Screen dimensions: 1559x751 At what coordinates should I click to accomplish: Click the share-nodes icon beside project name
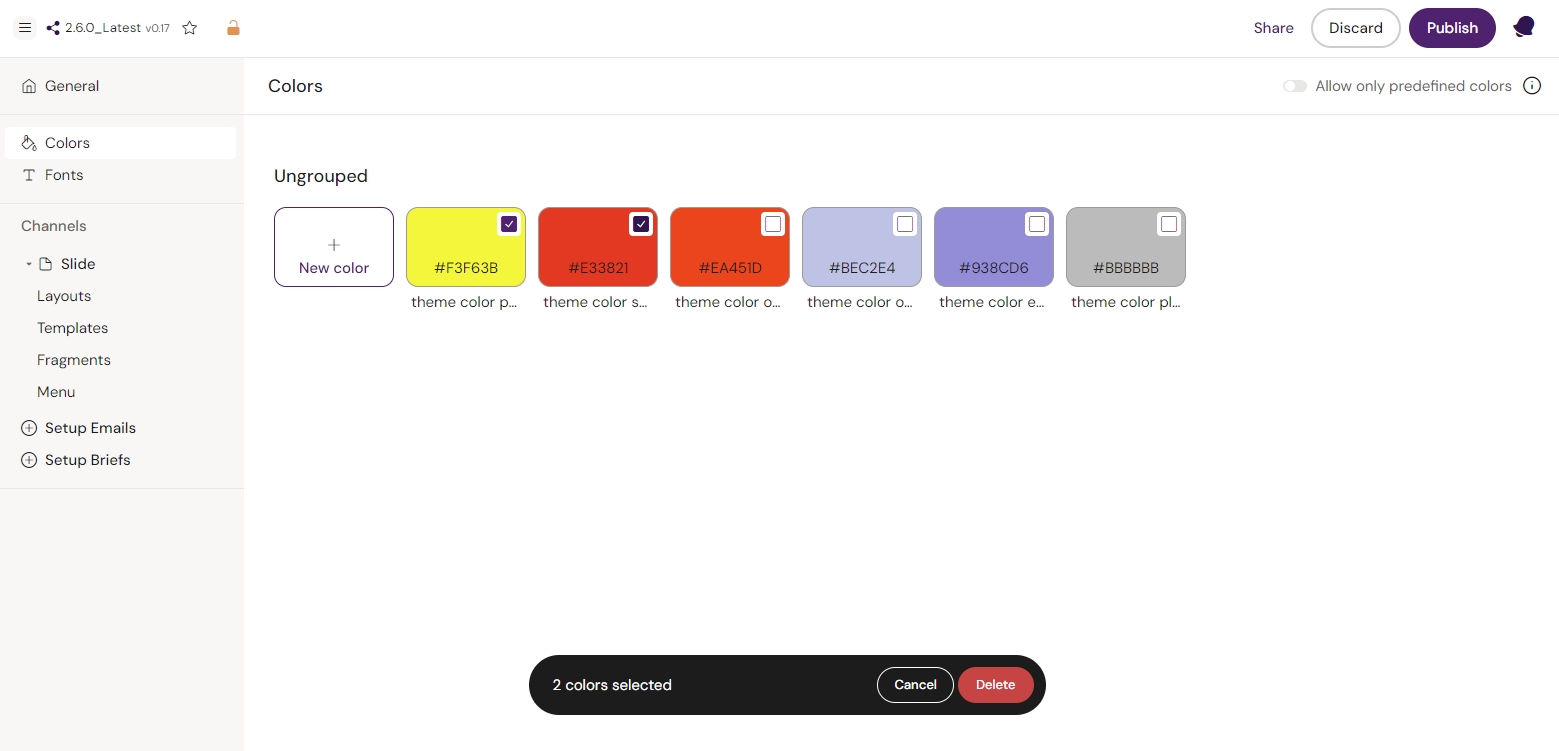pyautogui.click(x=53, y=28)
